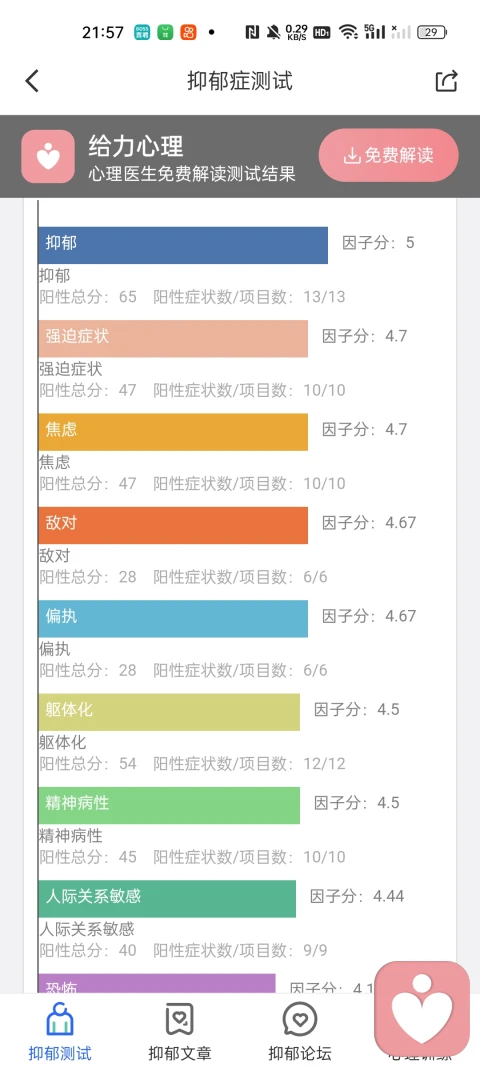Tap the battery indicator icon

point(432,31)
